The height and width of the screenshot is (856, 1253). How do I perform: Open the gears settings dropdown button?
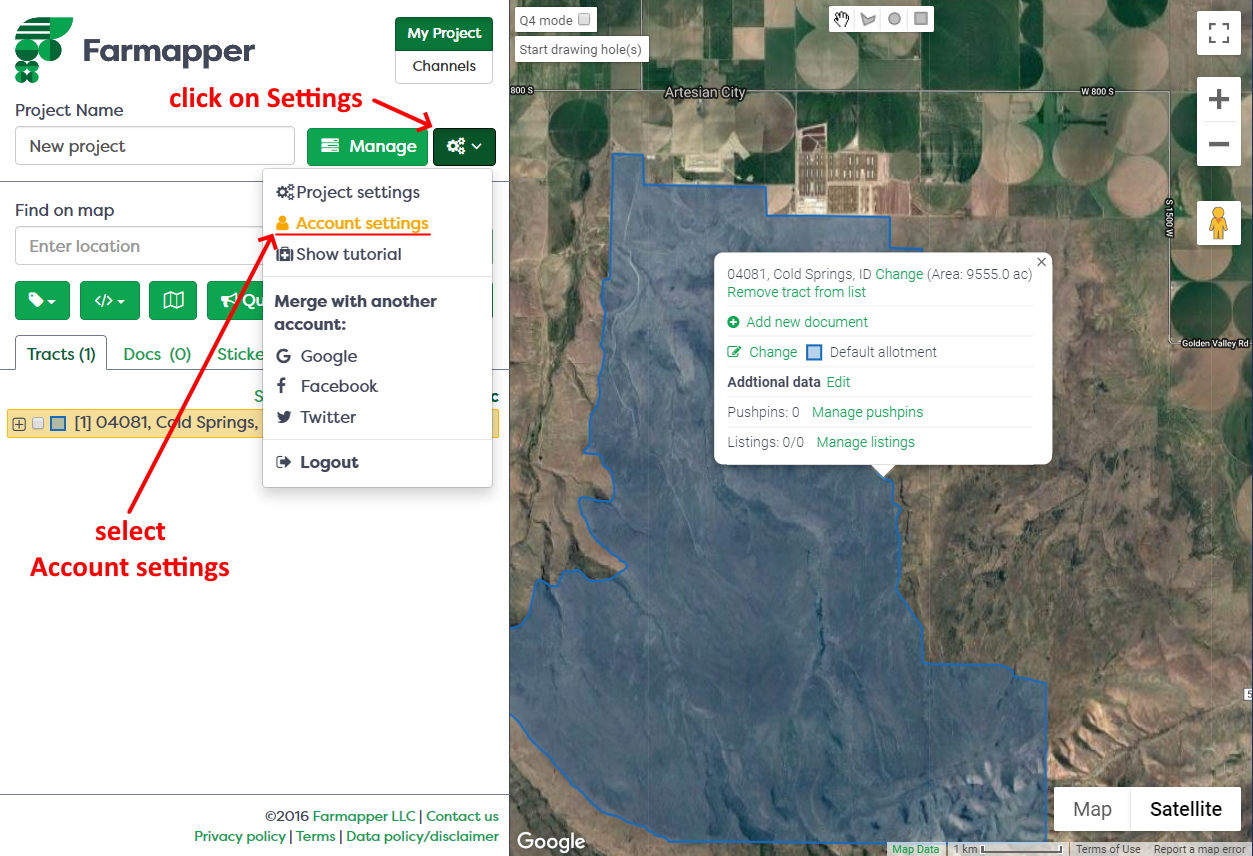tap(464, 146)
